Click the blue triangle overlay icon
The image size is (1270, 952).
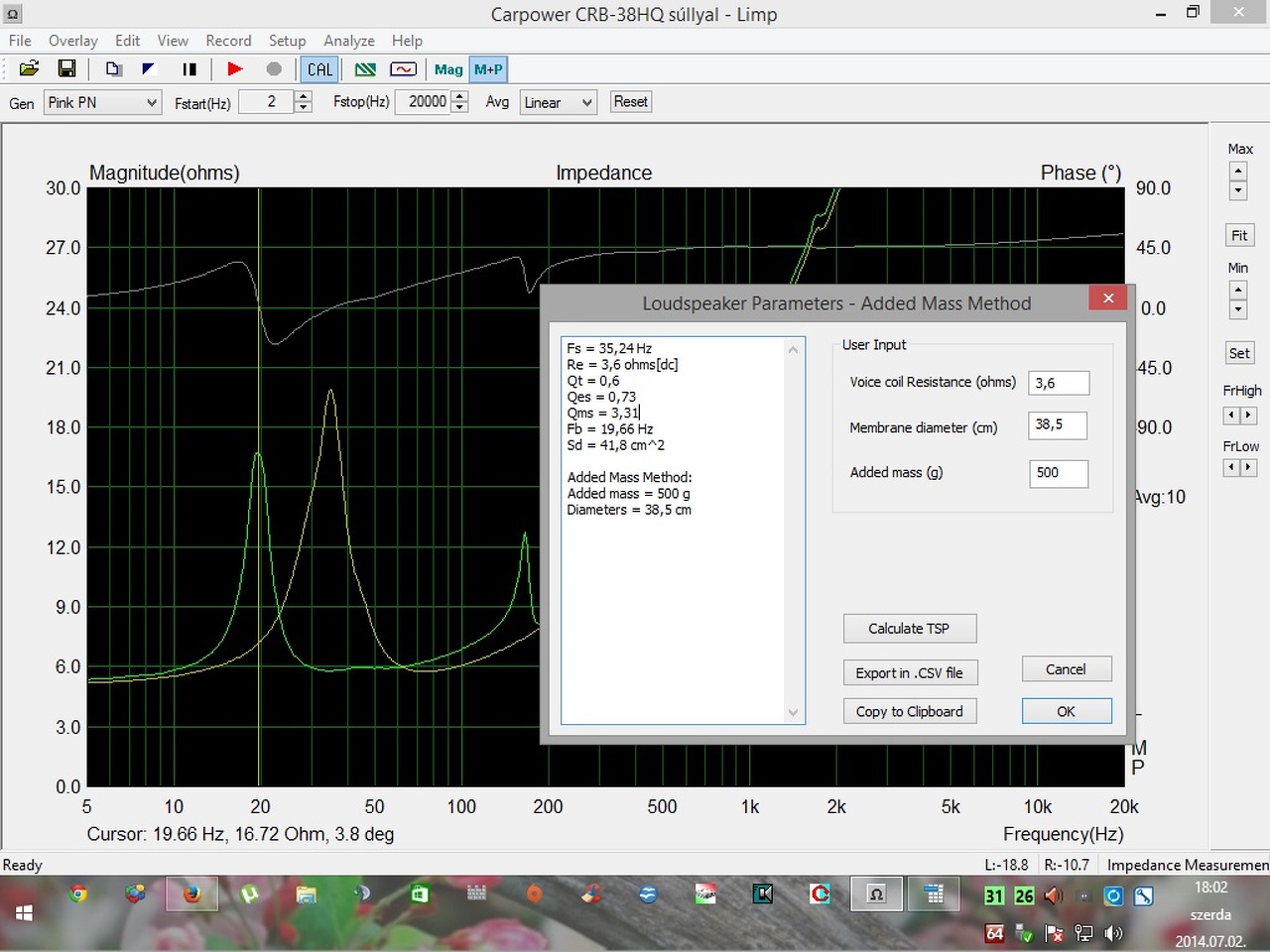pos(149,68)
